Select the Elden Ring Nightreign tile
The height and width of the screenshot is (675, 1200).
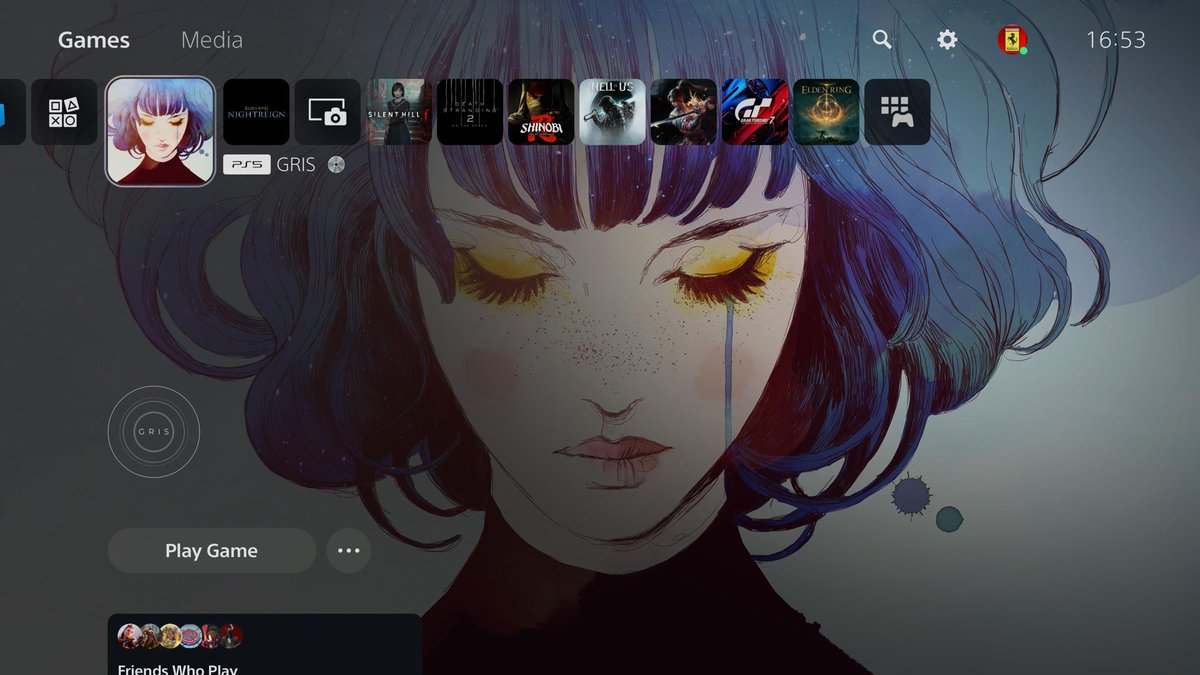pos(256,112)
